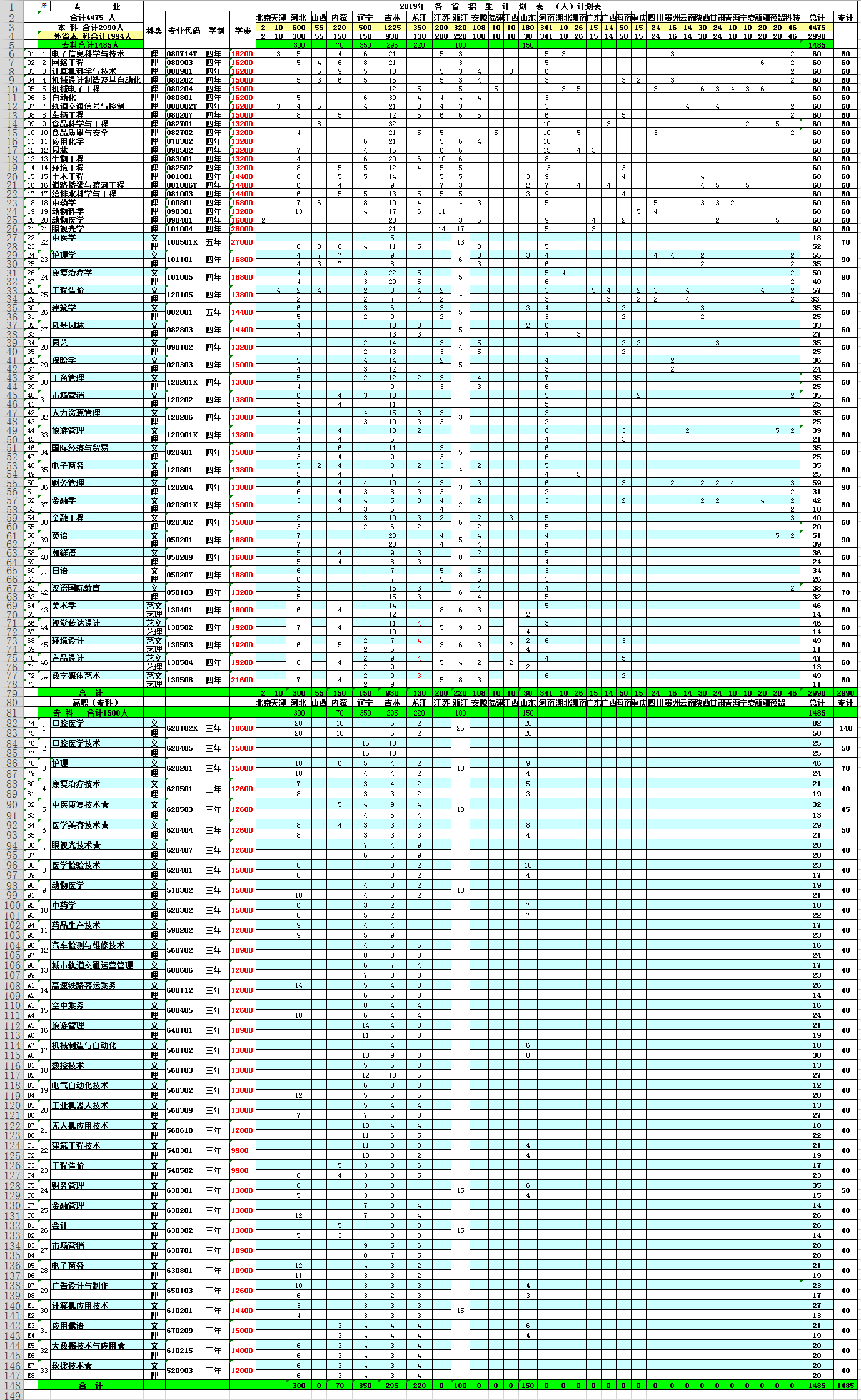The height and width of the screenshot is (1400, 861).
Task: Click the 专业代码 column header cell
Action: tap(185, 30)
